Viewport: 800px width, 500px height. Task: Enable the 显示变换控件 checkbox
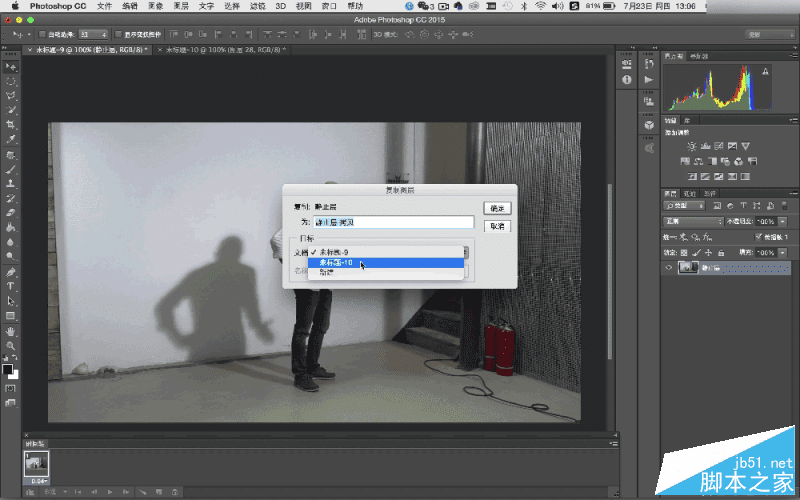pyautogui.click(x=117, y=34)
